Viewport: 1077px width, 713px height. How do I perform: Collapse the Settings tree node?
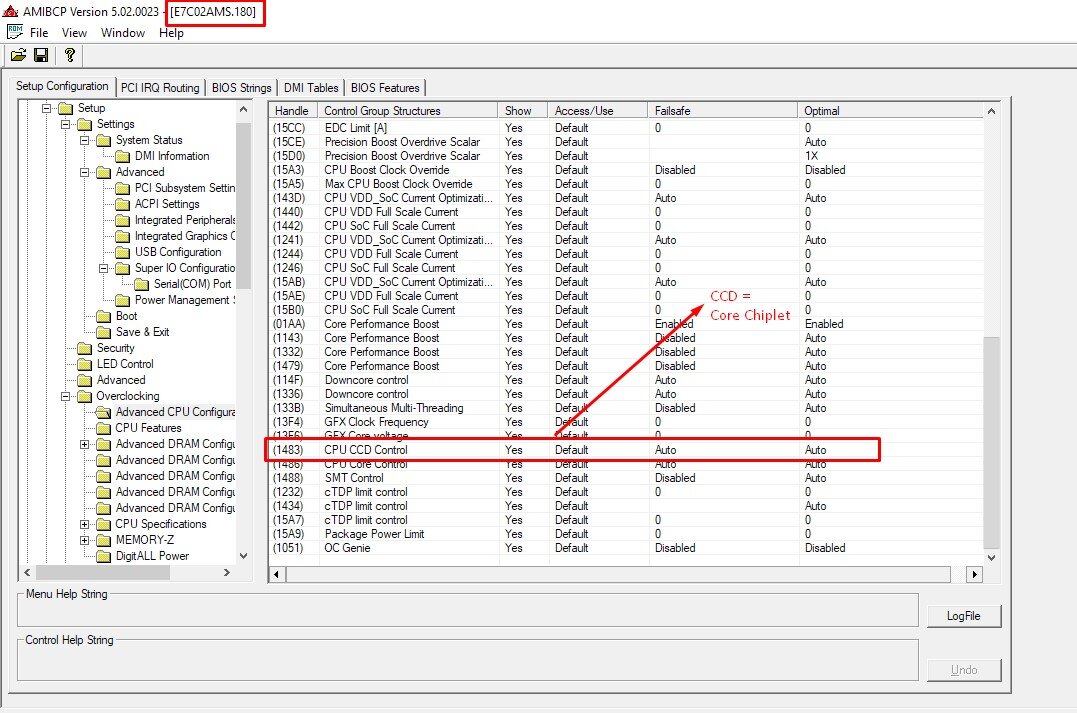66,124
